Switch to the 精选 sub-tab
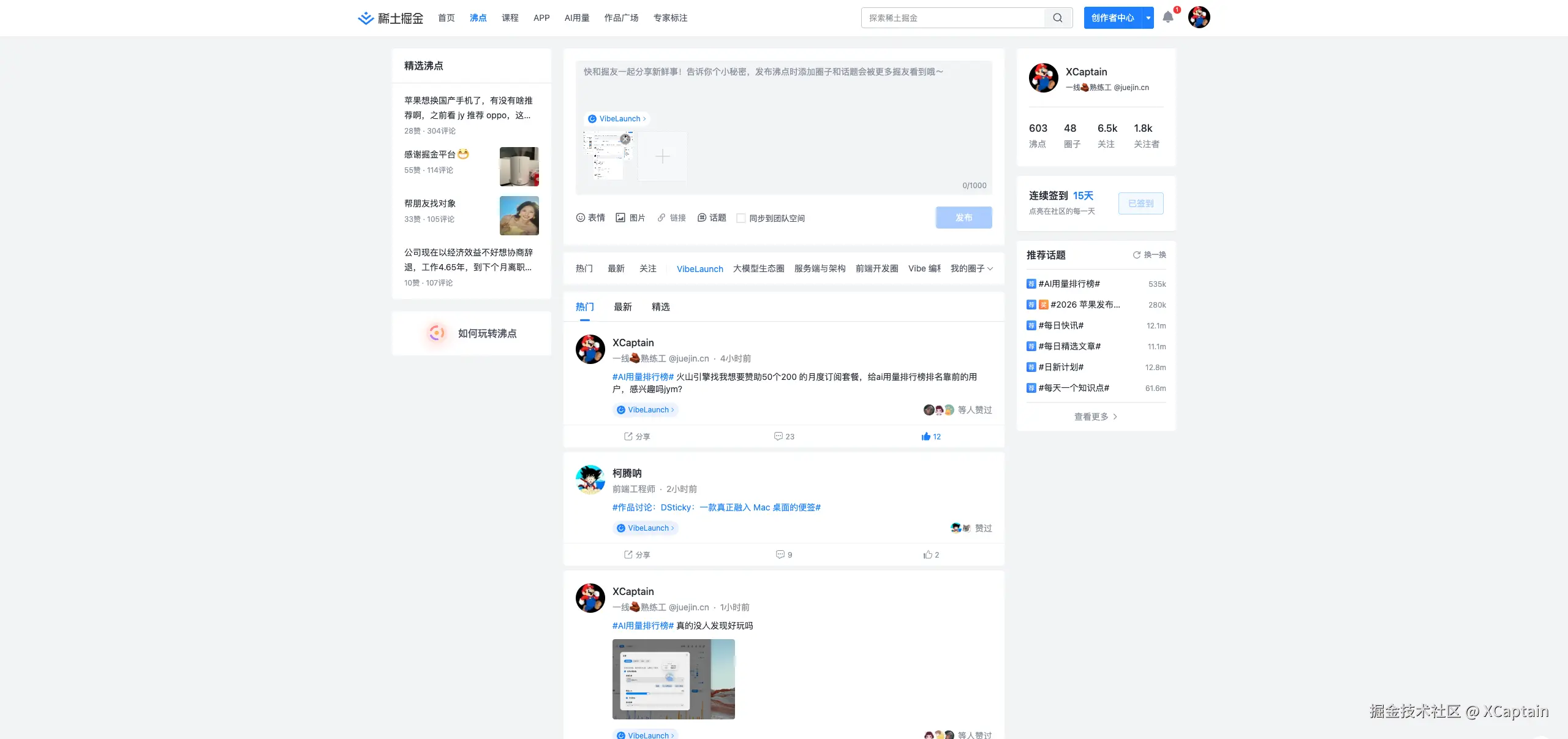The height and width of the screenshot is (739, 1568). pyautogui.click(x=661, y=307)
